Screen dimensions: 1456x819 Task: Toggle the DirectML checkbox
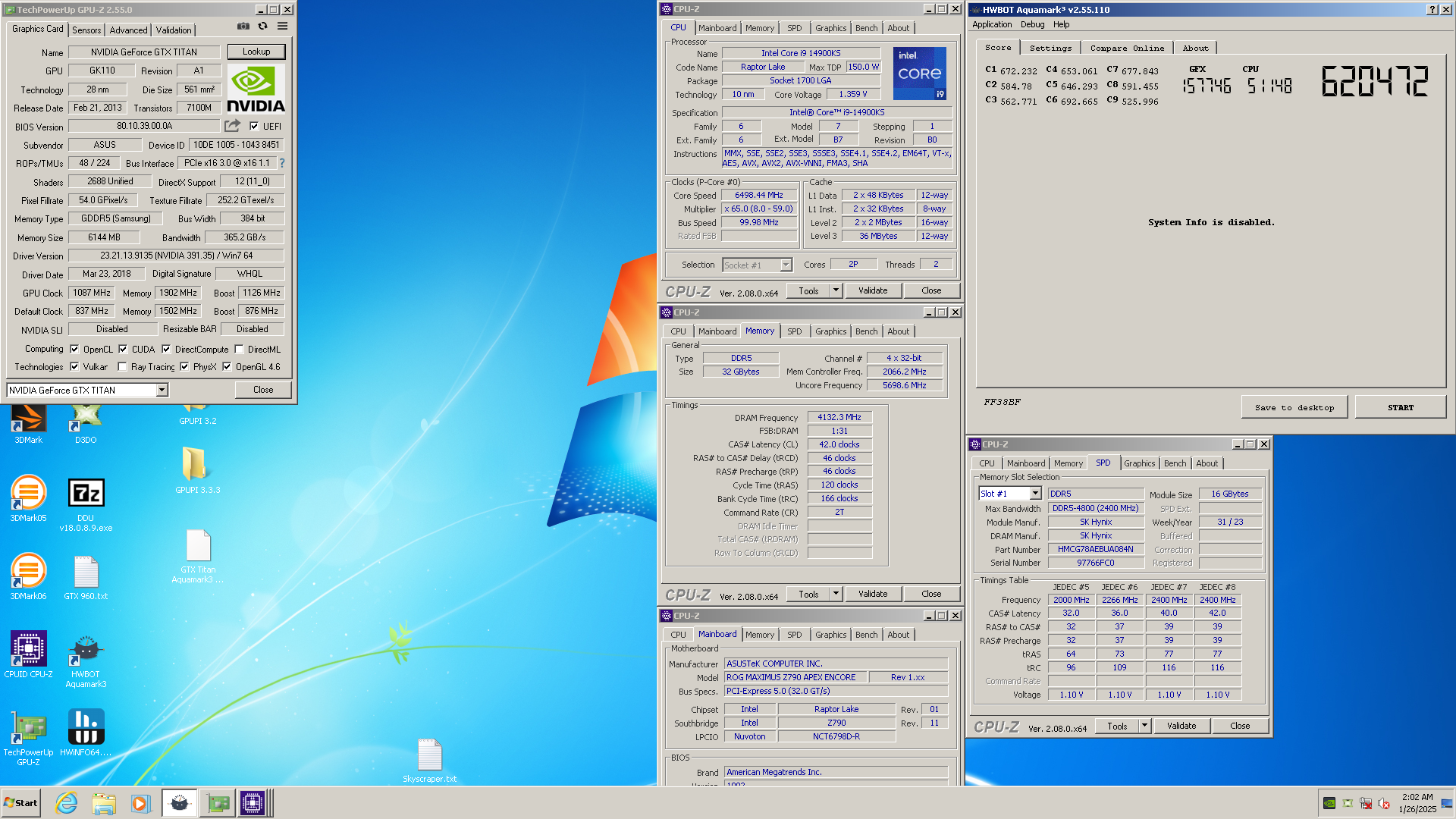point(239,350)
